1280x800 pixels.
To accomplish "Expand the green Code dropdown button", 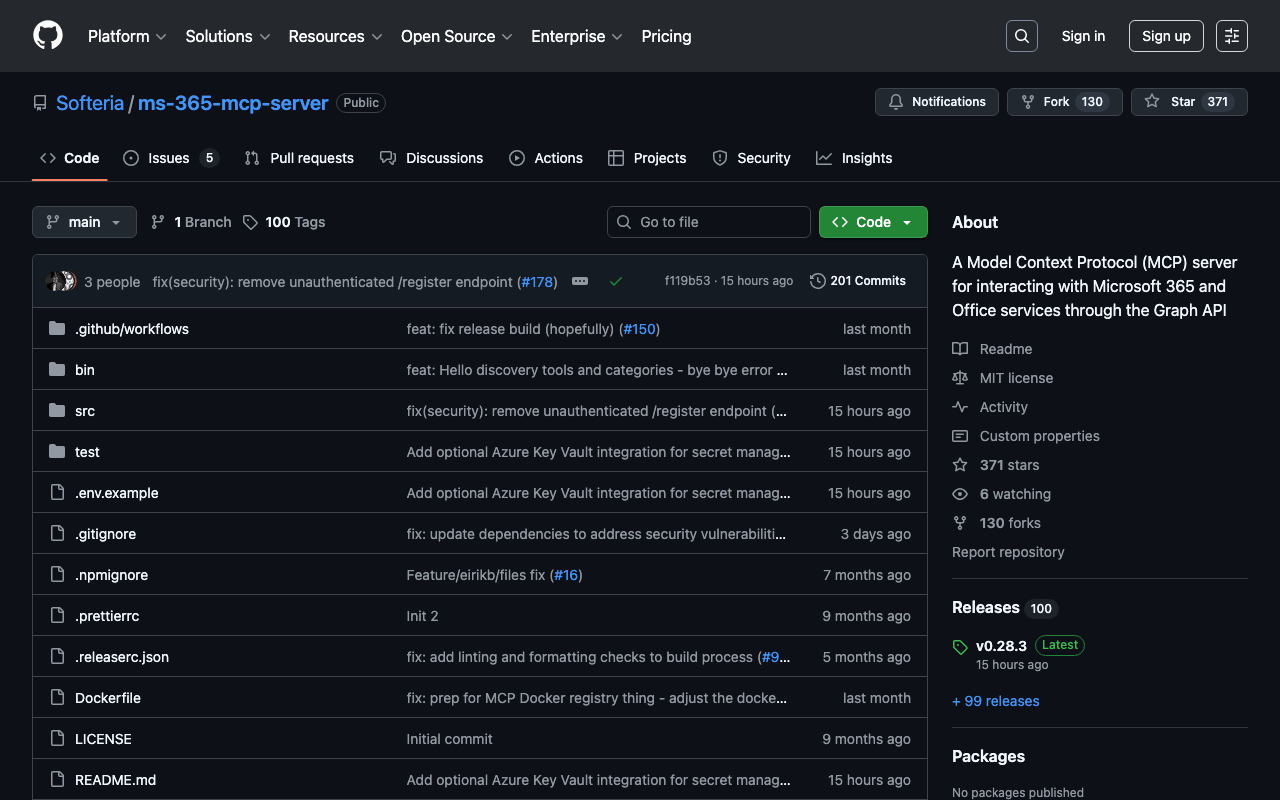I will (x=872, y=222).
